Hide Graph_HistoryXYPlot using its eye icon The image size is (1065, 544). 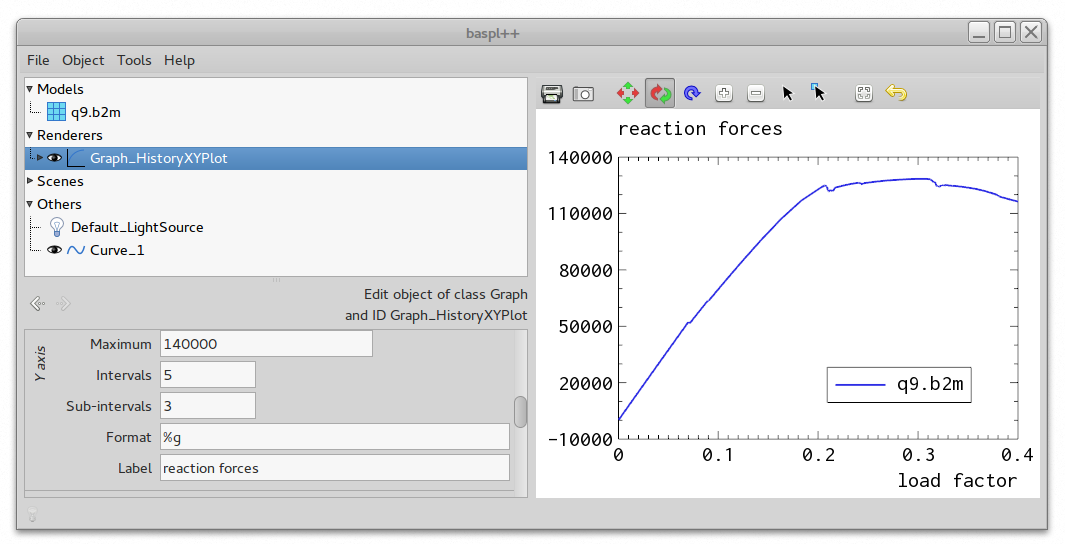point(55,158)
